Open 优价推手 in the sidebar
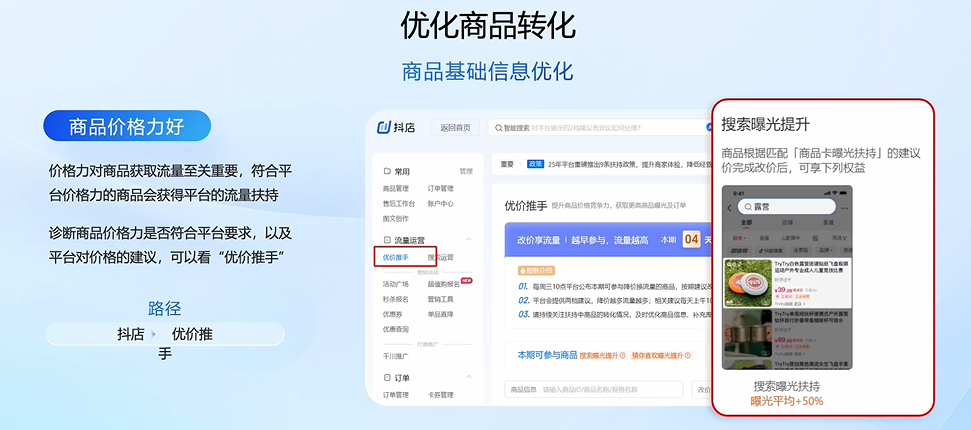 (396, 258)
